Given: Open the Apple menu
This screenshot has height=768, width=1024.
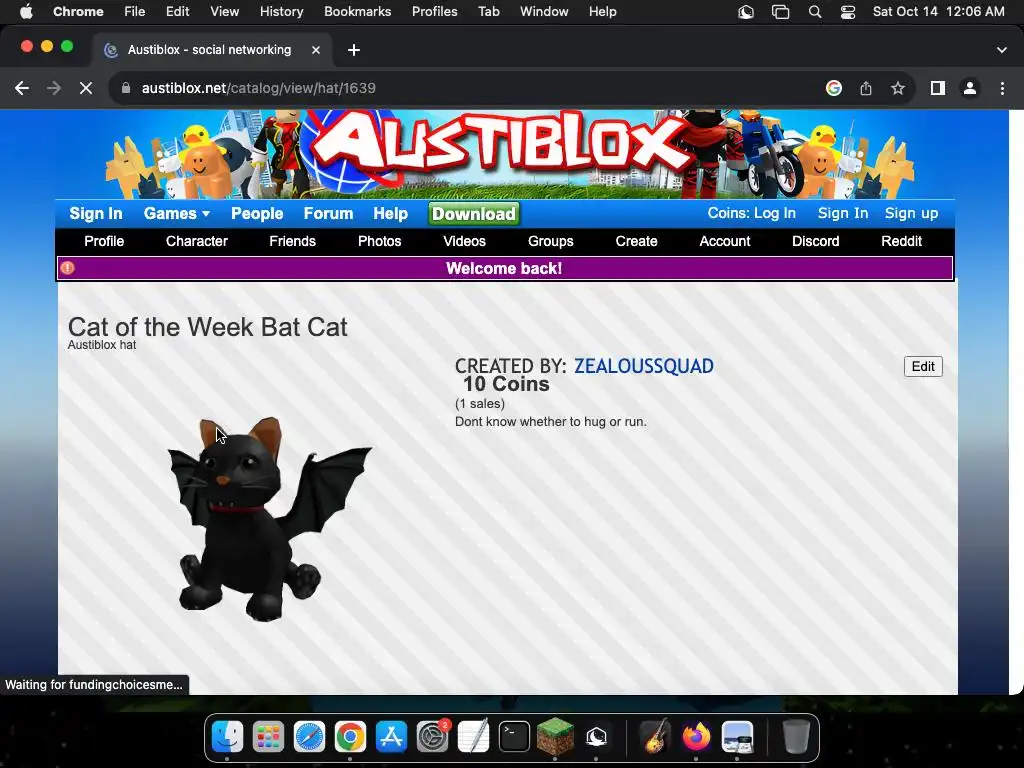Looking at the screenshot, I should [26, 11].
